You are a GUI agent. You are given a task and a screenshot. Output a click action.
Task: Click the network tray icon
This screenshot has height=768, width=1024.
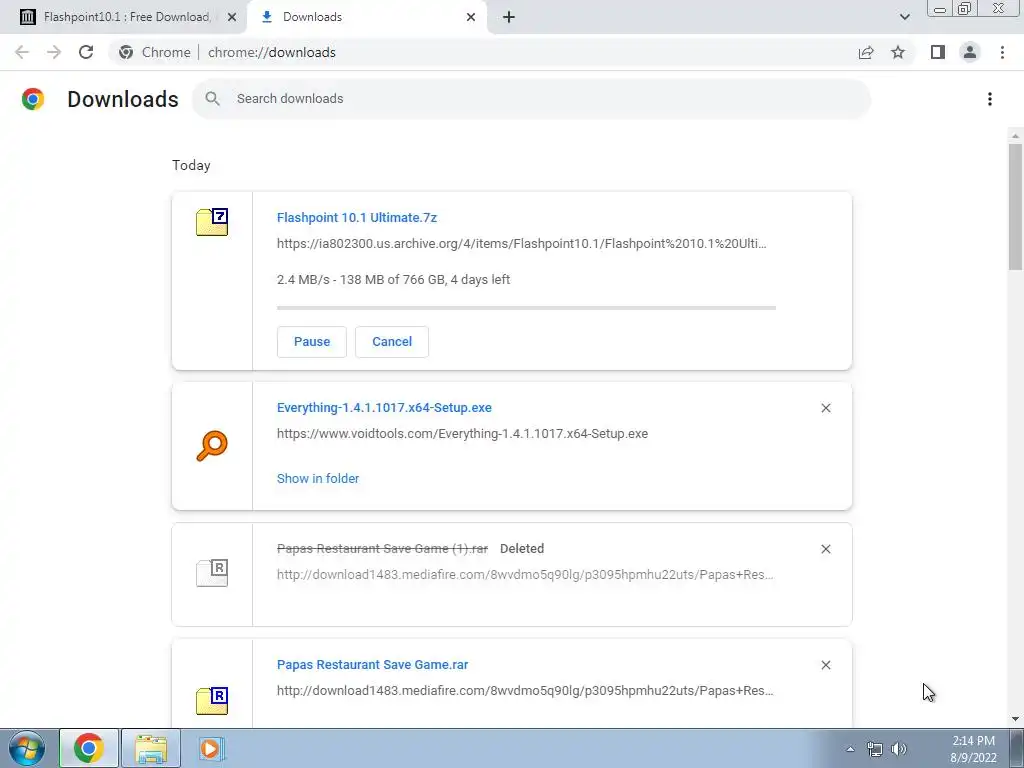[874, 749]
